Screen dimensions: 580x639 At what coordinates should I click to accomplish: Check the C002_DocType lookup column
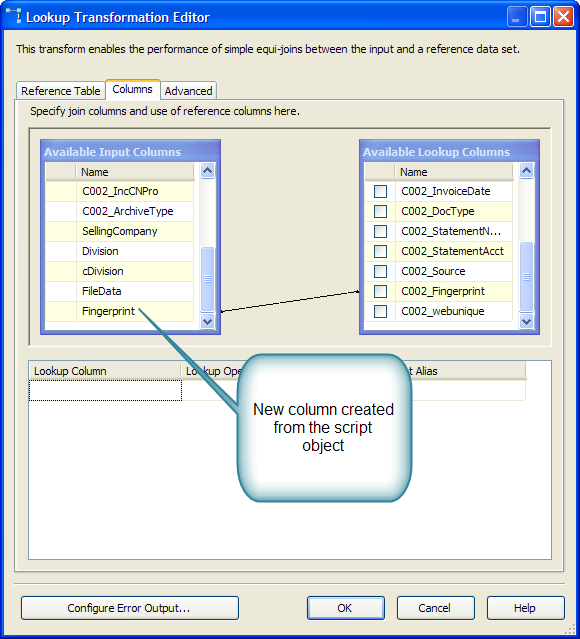(x=380, y=211)
